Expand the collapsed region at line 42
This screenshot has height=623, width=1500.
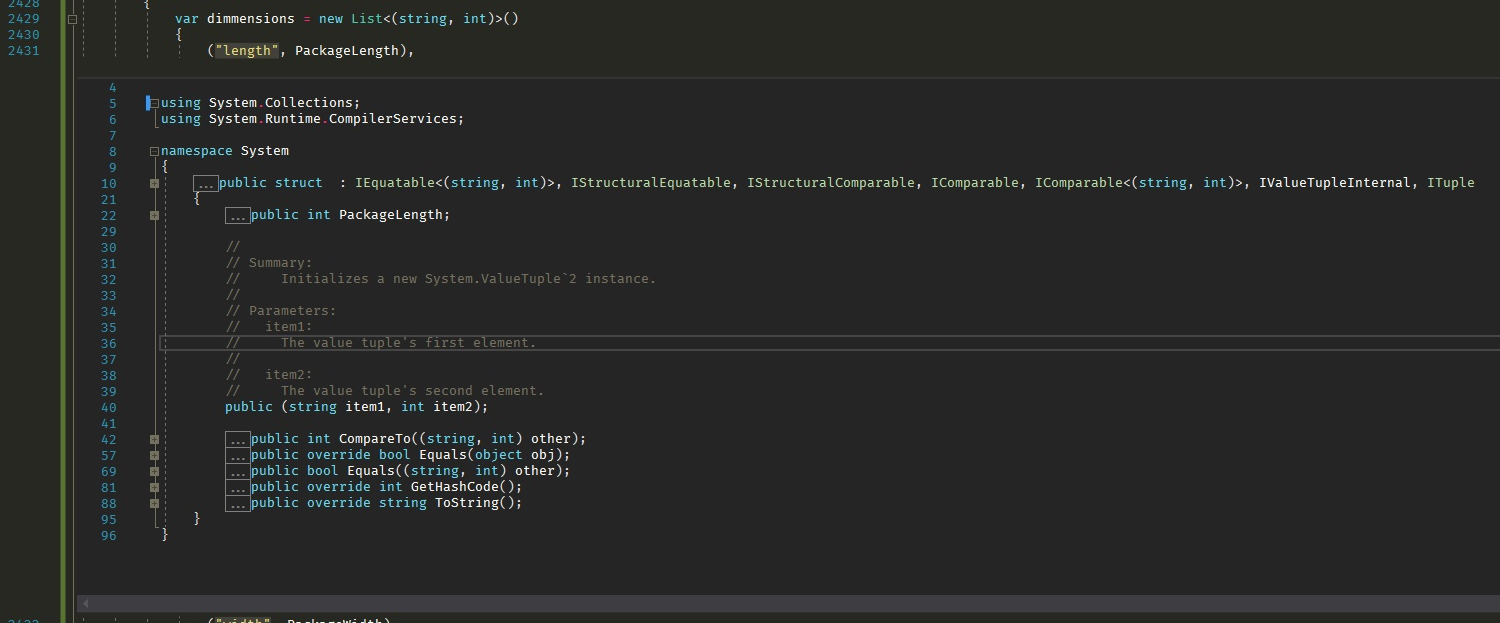tap(155, 438)
